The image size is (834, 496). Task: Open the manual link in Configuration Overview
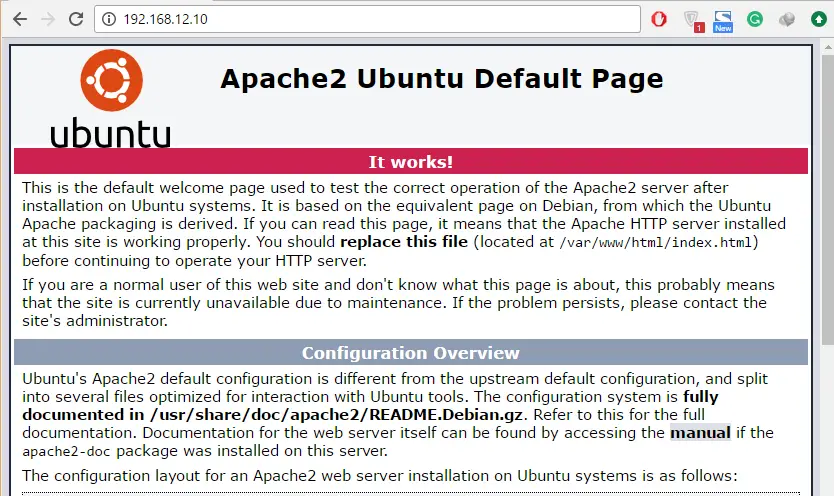click(700, 433)
